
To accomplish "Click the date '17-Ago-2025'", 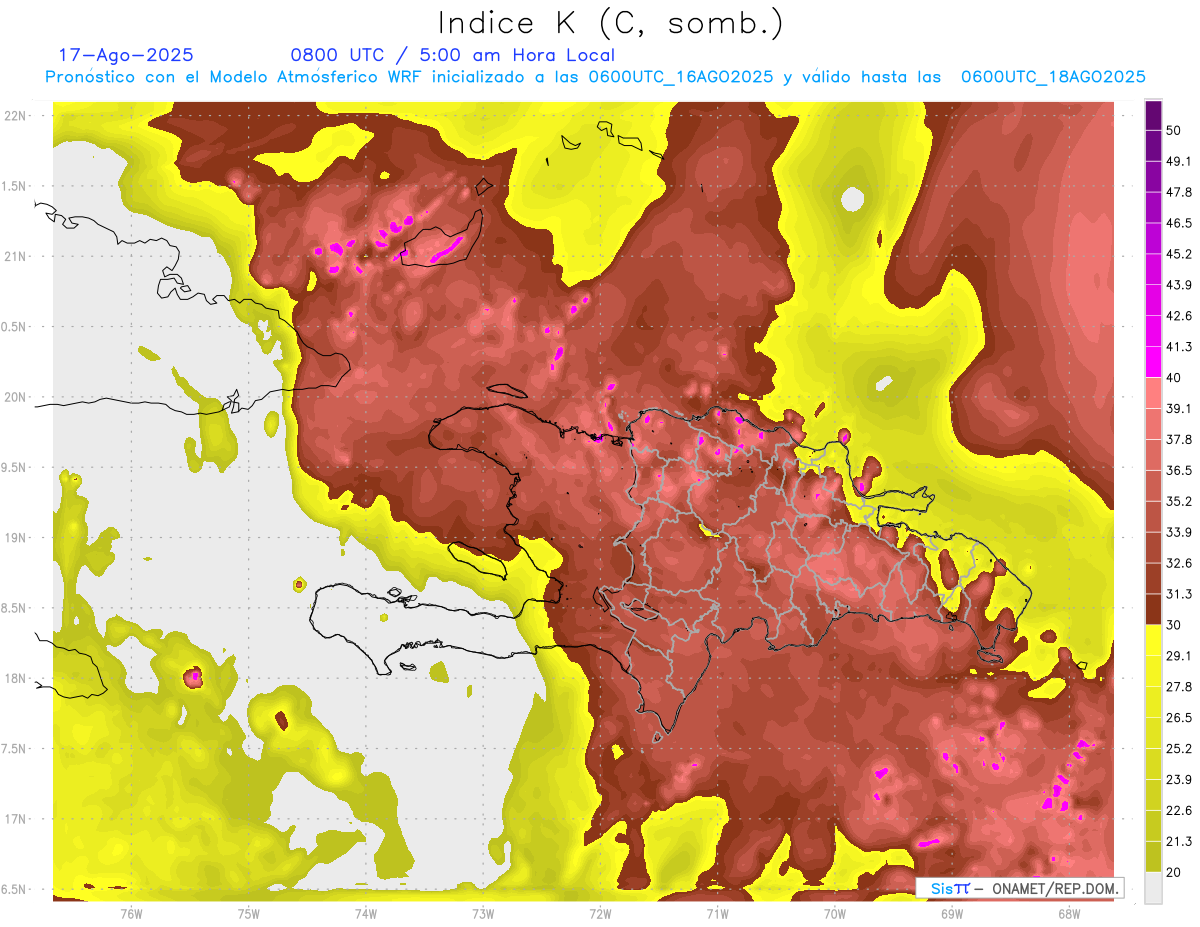I will point(126,55).
